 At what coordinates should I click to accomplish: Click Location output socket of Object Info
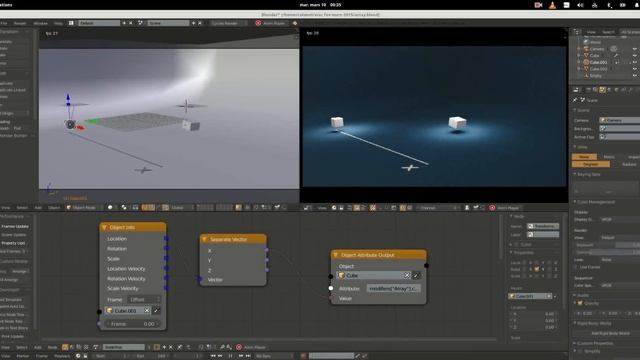pos(166,238)
